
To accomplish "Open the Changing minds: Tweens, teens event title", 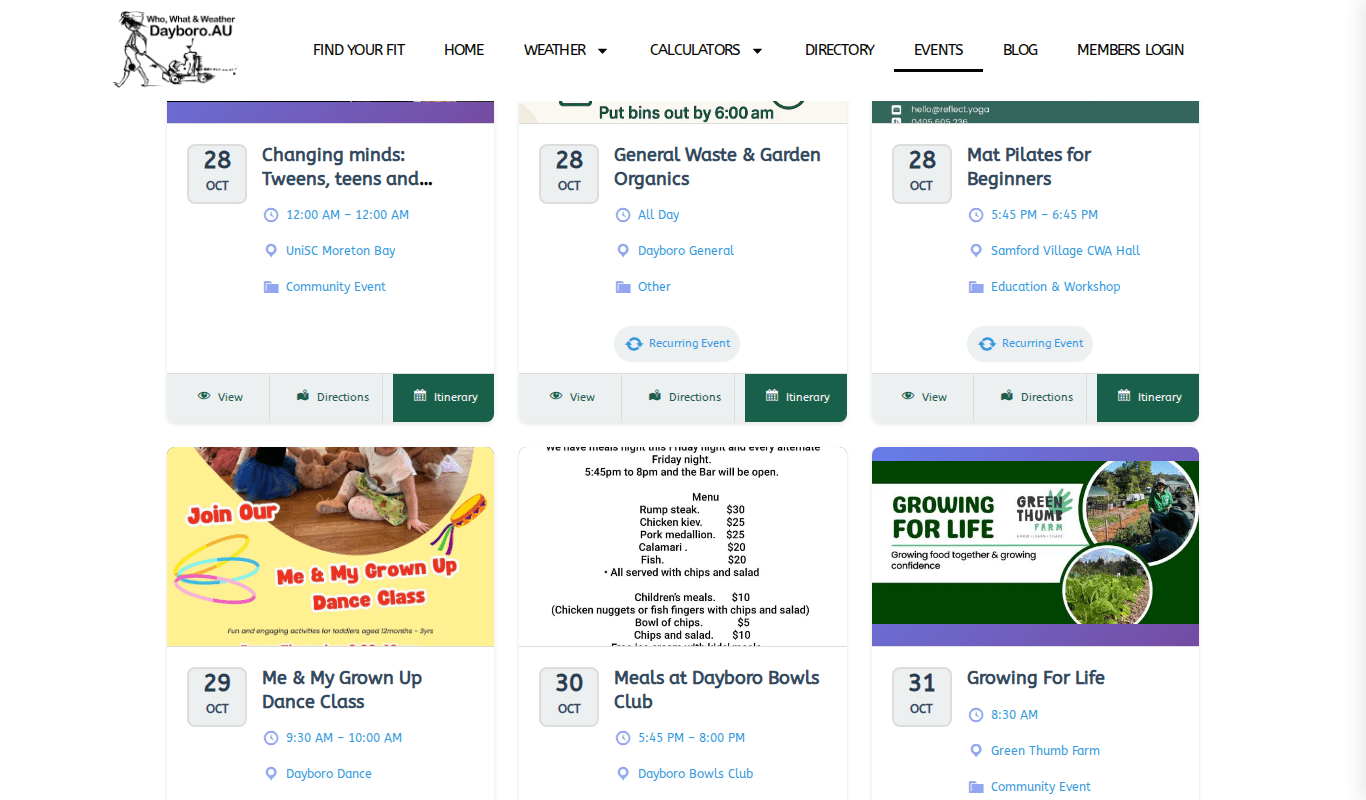I will tap(347, 167).
